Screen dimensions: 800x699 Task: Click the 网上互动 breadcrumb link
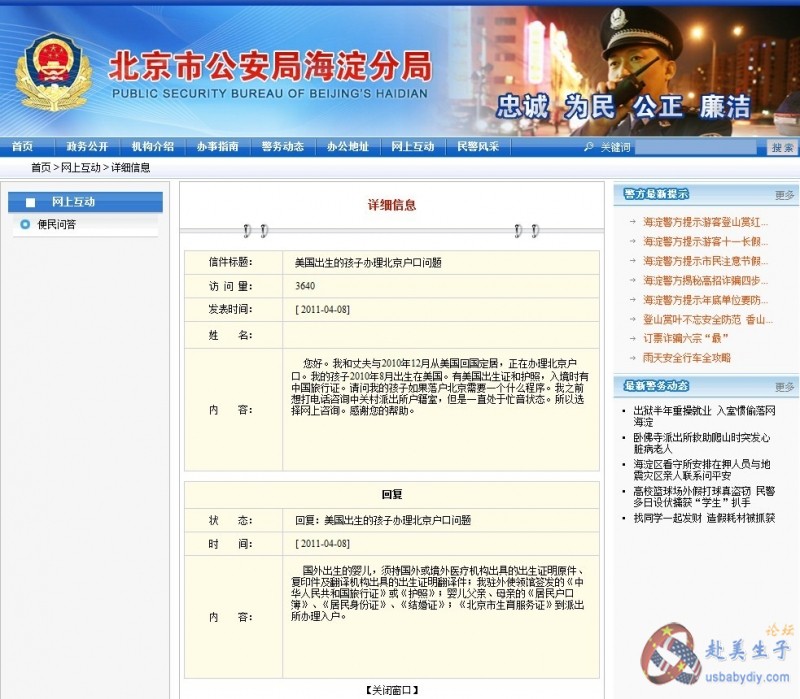[x=81, y=168]
